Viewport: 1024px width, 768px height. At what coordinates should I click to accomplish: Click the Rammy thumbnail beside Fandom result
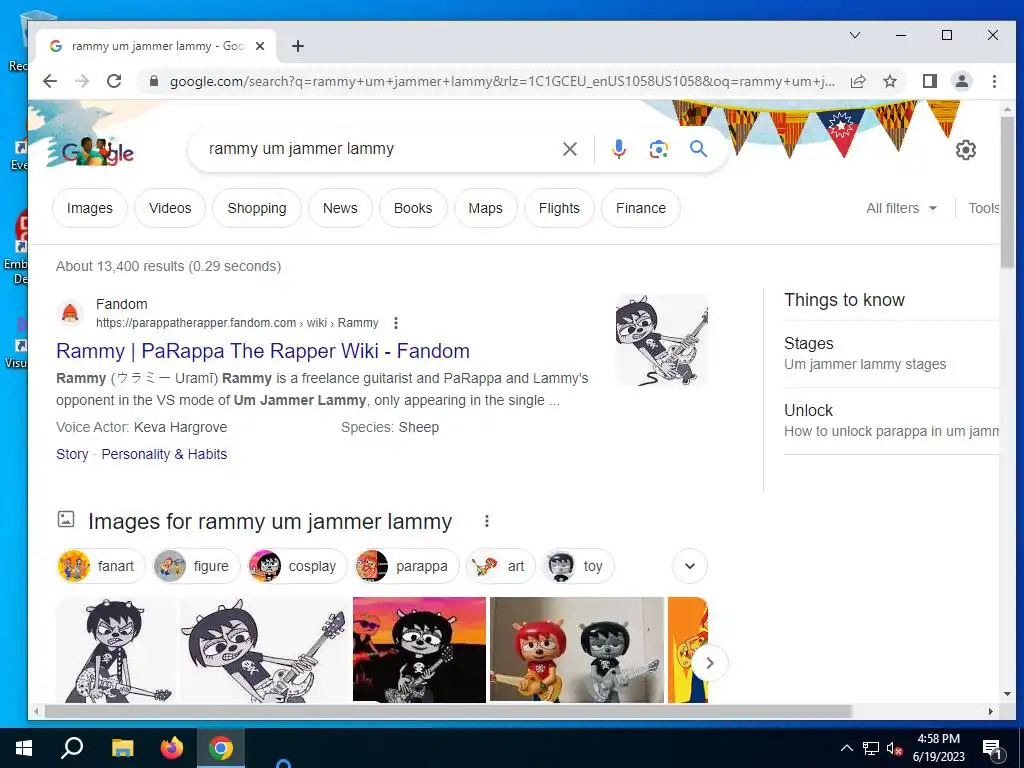tap(662, 340)
